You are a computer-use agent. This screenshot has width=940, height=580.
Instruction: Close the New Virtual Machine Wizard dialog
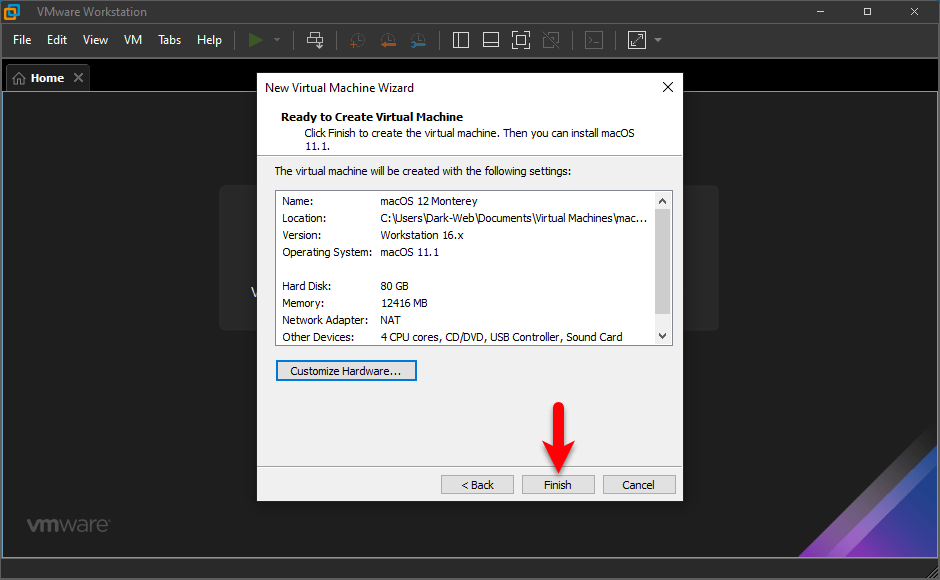668,88
